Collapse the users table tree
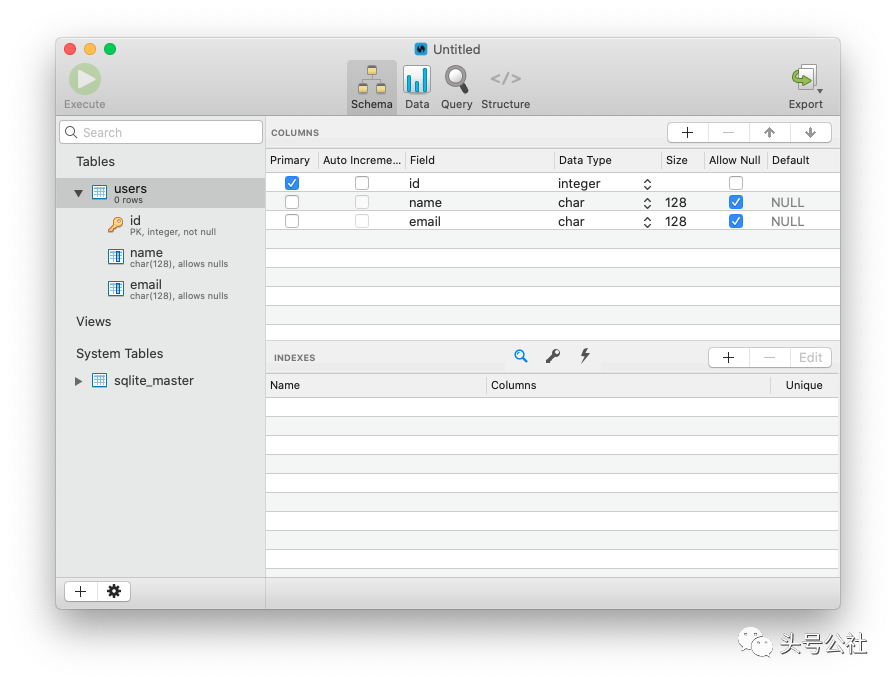 [79, 192]
